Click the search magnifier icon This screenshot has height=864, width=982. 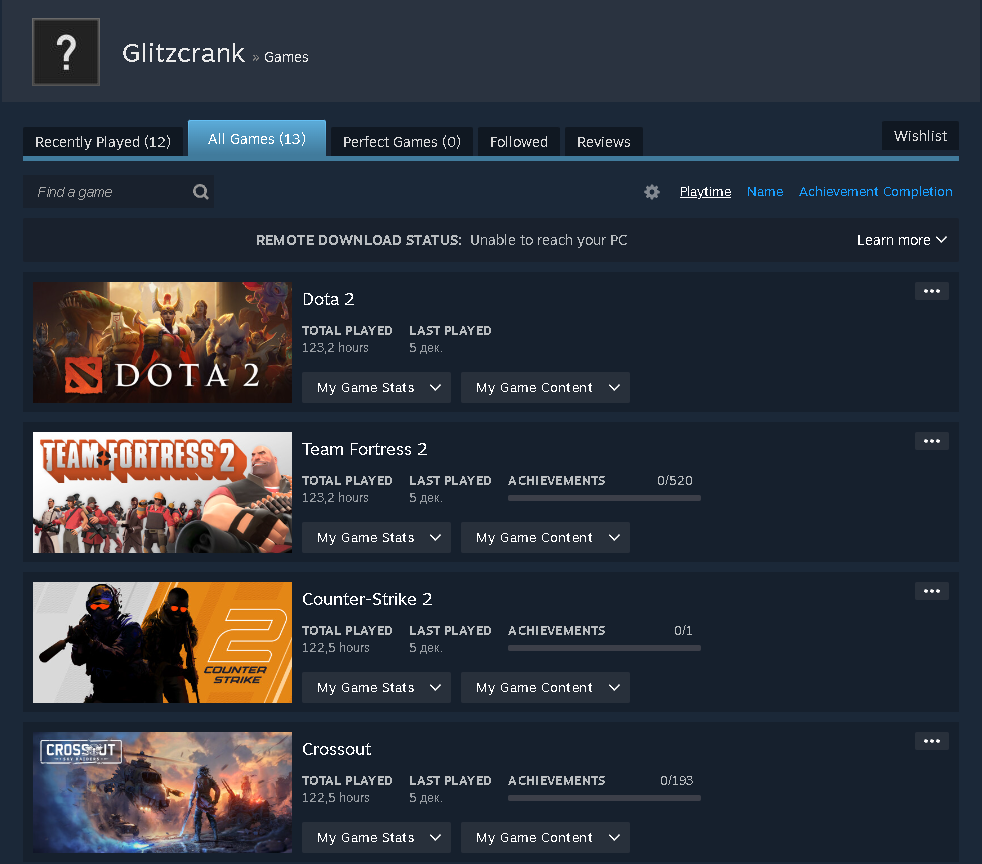[200, 192]
